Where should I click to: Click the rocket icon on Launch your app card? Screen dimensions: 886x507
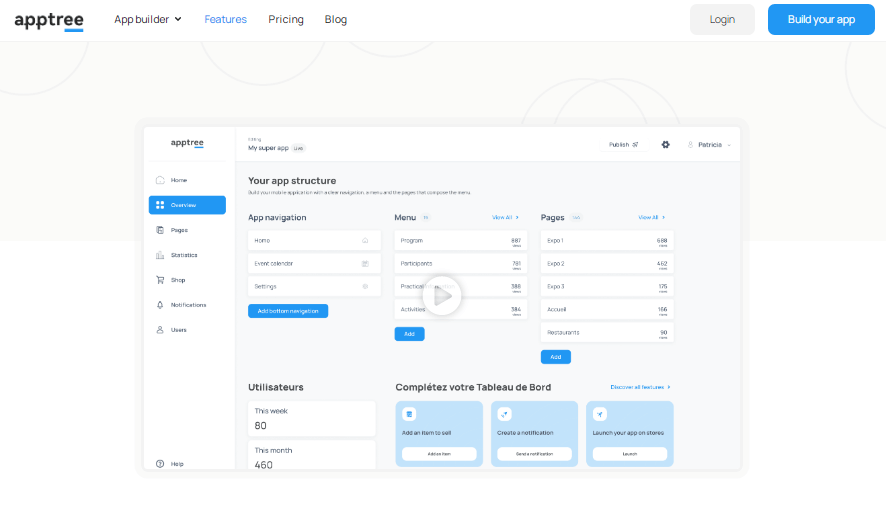point(600,414)
